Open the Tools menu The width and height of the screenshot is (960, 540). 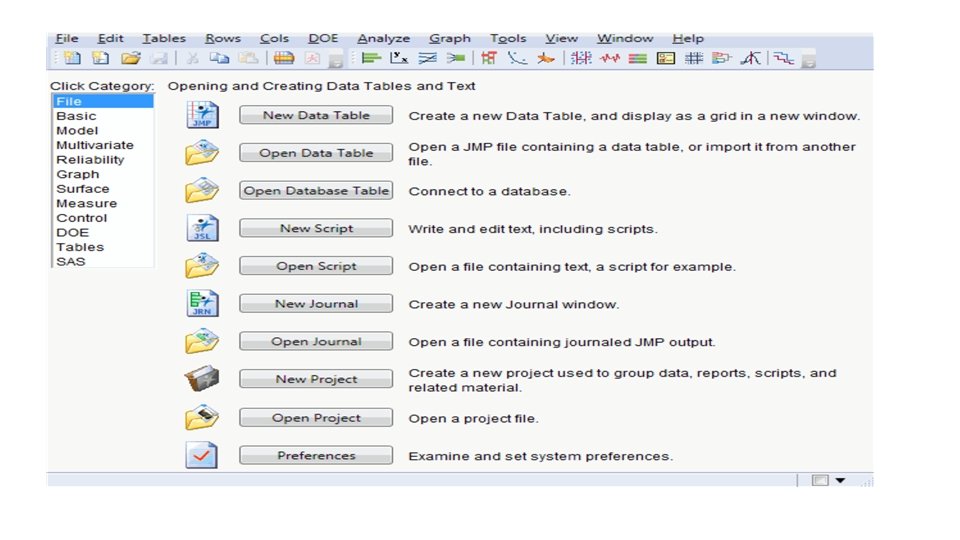[508, 39]
